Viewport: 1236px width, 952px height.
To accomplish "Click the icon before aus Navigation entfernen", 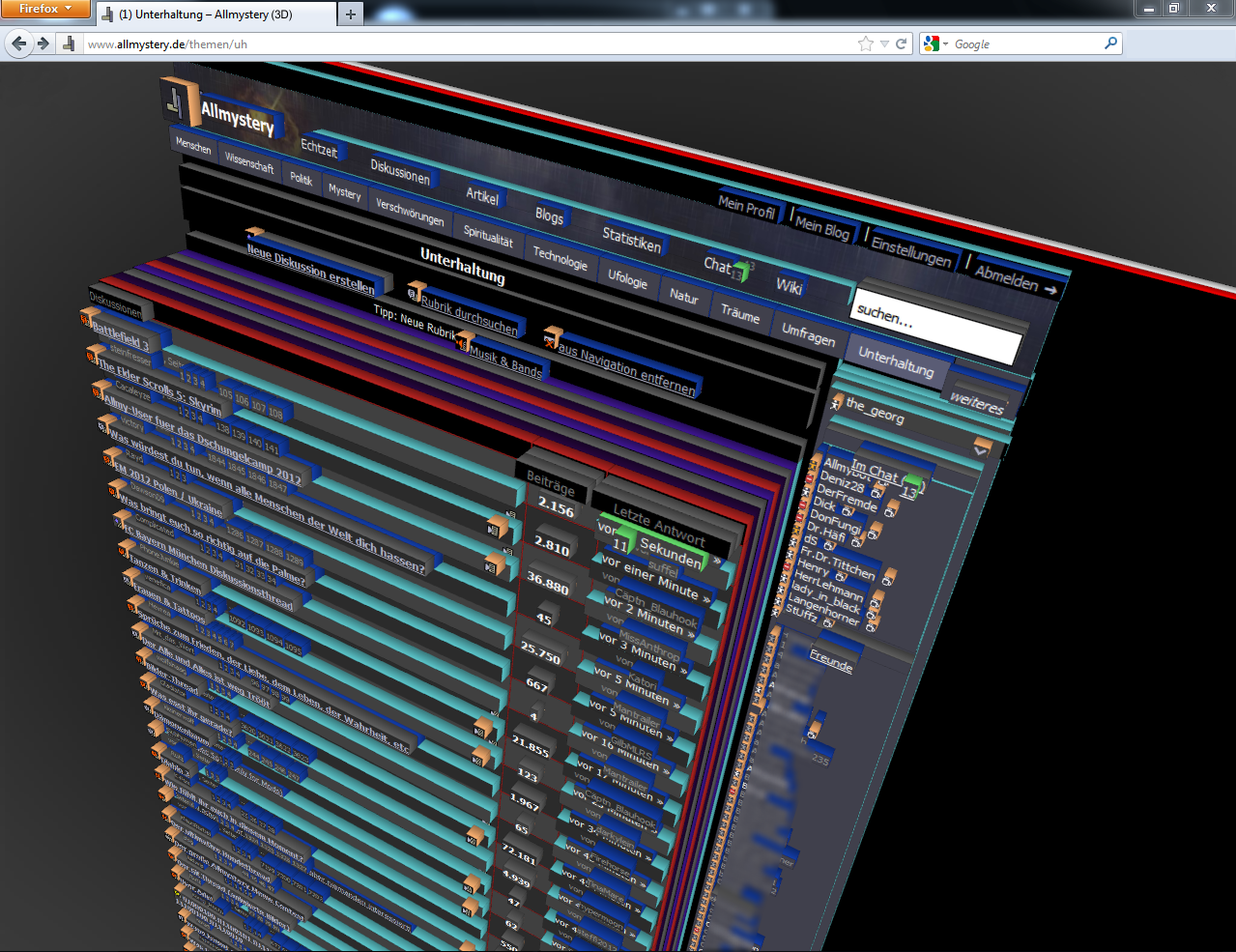I will [552, 337].
